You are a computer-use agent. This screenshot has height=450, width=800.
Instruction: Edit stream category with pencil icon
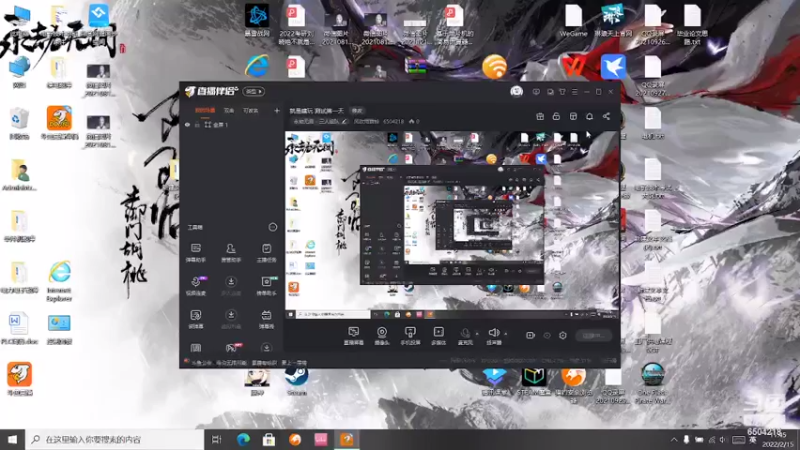point(345,121)
